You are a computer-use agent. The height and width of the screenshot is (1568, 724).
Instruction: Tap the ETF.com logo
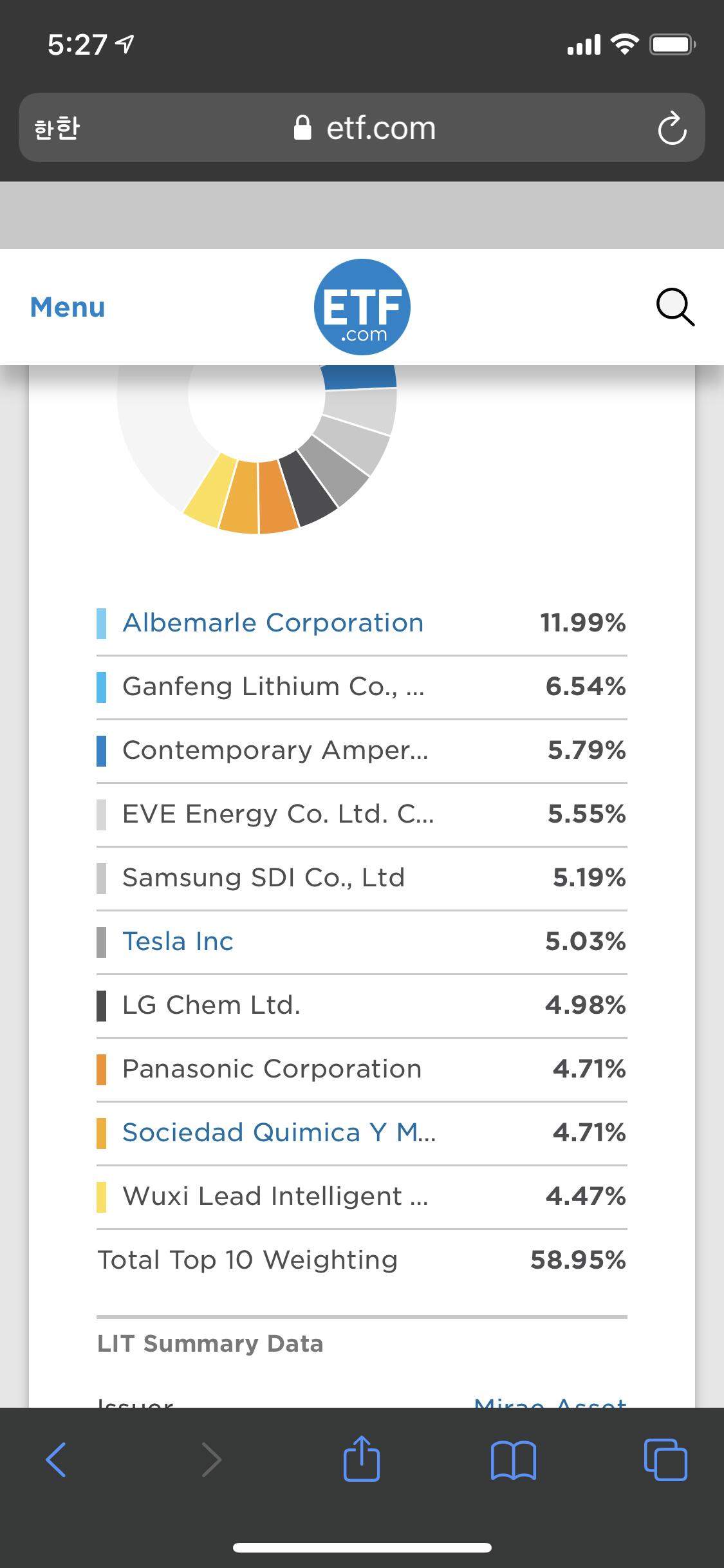(x=362, y=307)
